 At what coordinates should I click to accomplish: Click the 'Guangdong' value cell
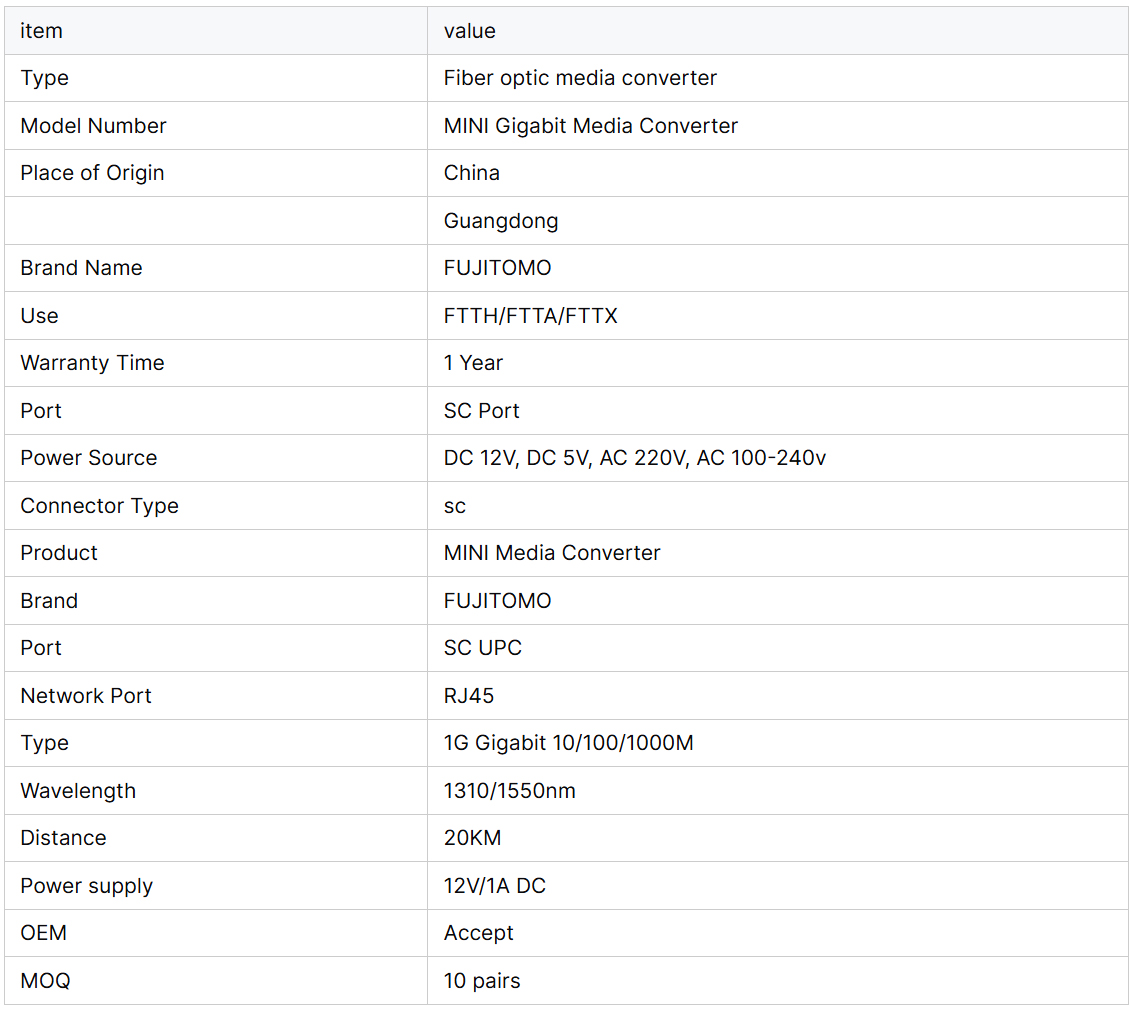click(x=501, y=221)
